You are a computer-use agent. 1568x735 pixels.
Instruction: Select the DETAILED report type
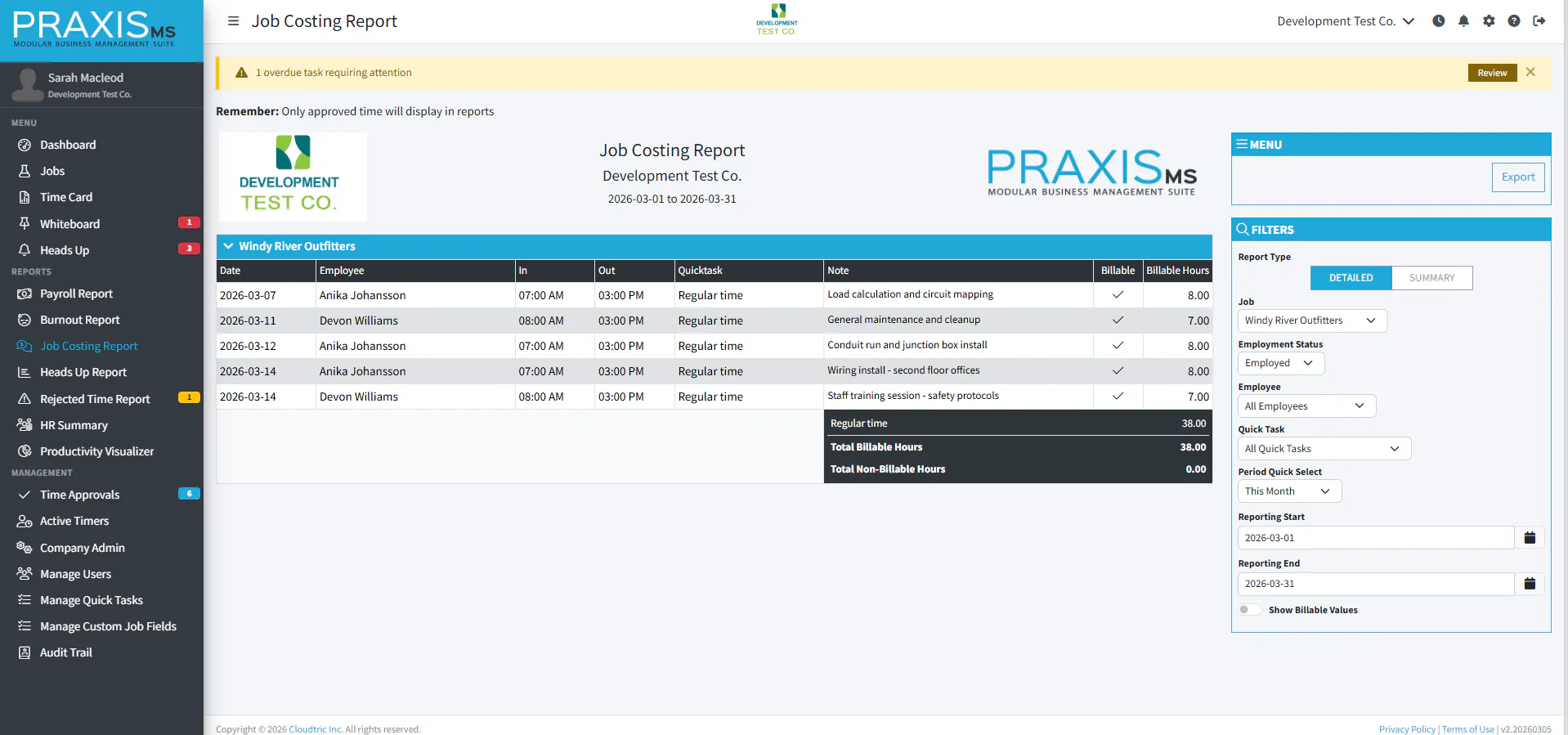(x=1351, y=278)
